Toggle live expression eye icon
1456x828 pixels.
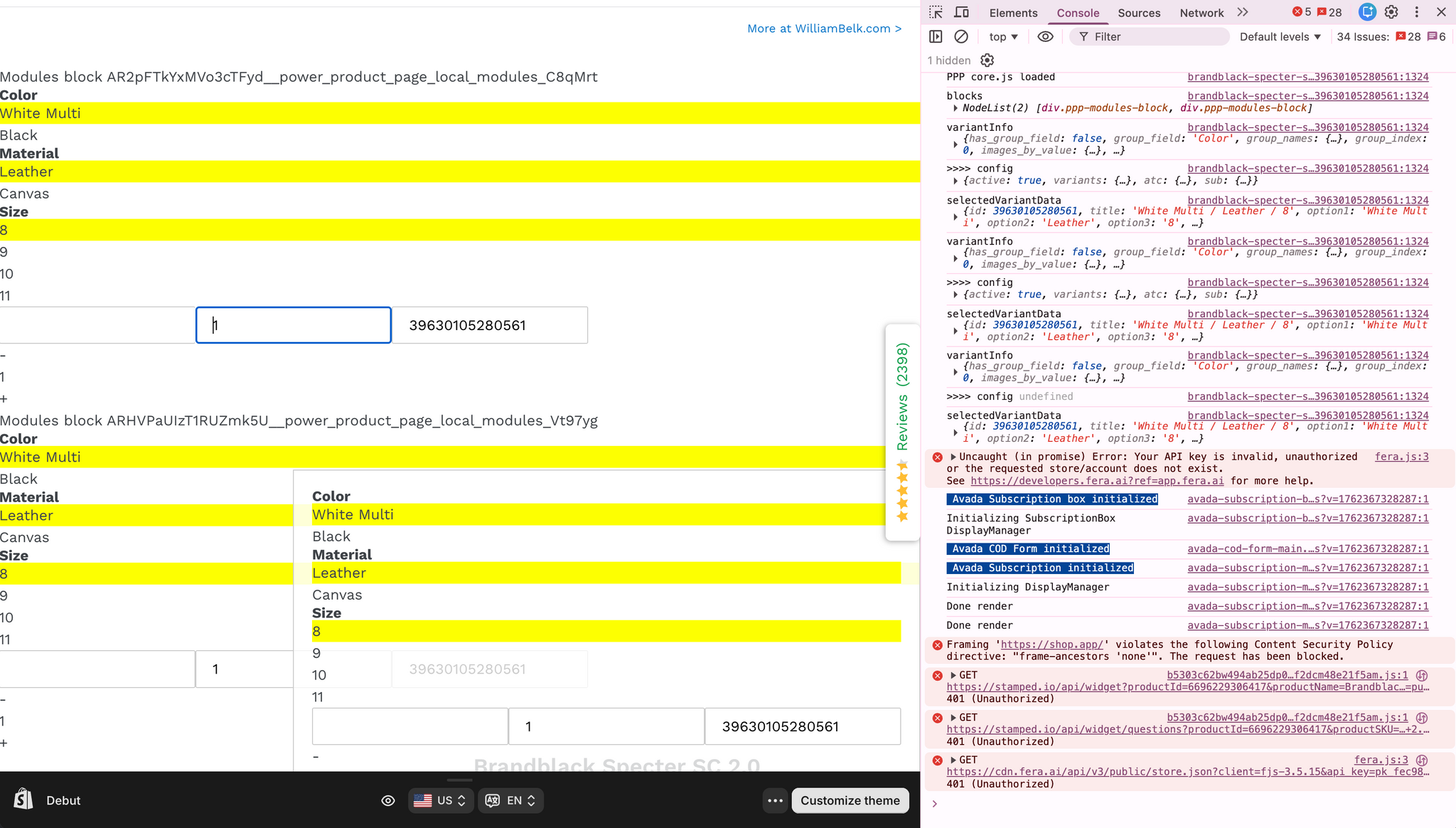(1045, 36)
